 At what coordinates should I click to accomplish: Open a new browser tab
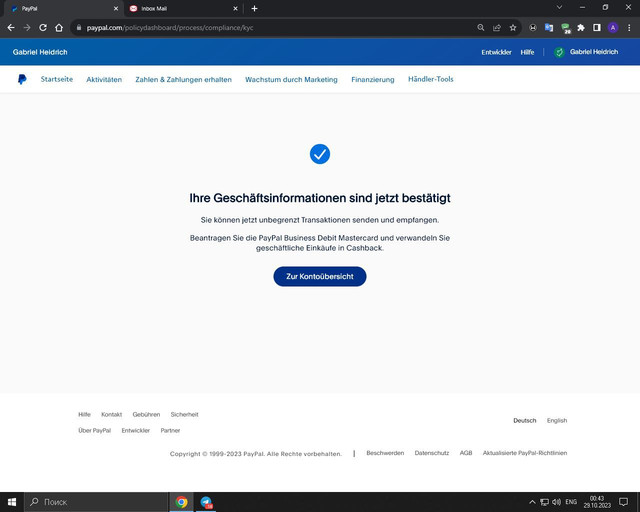coord(254,9)
